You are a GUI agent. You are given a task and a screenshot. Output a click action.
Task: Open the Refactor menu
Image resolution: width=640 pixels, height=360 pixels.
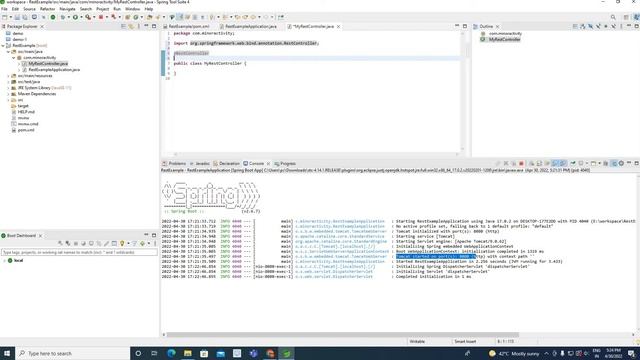47,9
